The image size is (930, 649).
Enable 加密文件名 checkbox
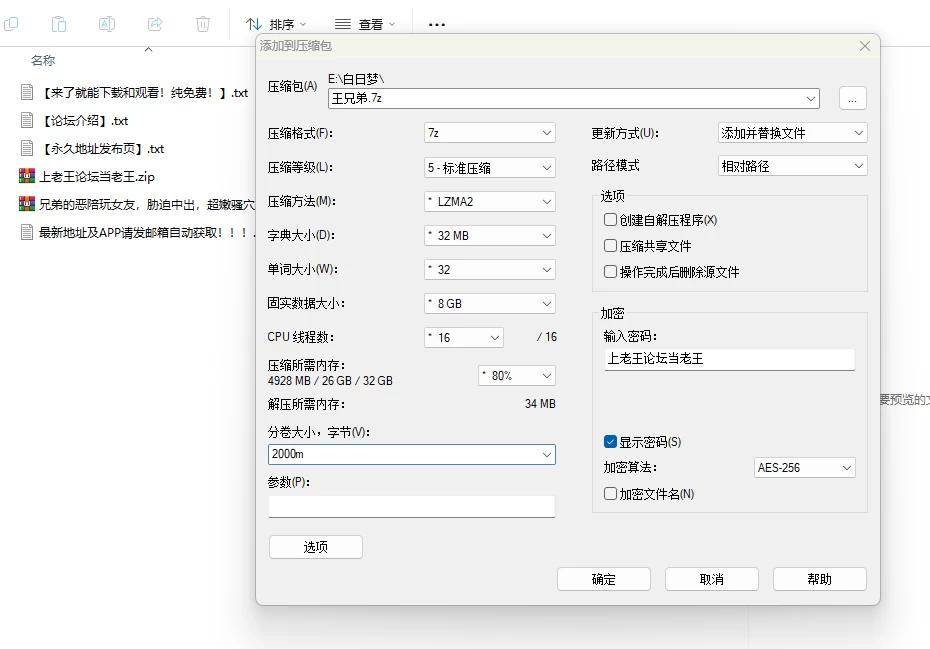pyautogui.click(x=610, y=494)
